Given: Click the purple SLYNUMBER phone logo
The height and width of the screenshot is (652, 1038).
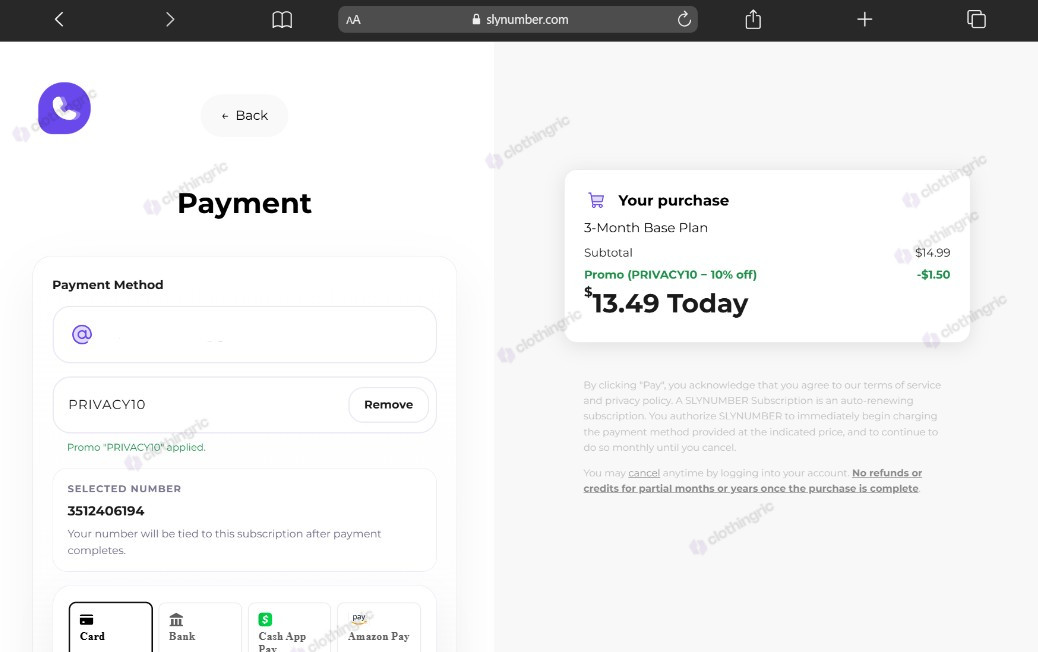Looking at the screenshot, I should click(64, 108).
